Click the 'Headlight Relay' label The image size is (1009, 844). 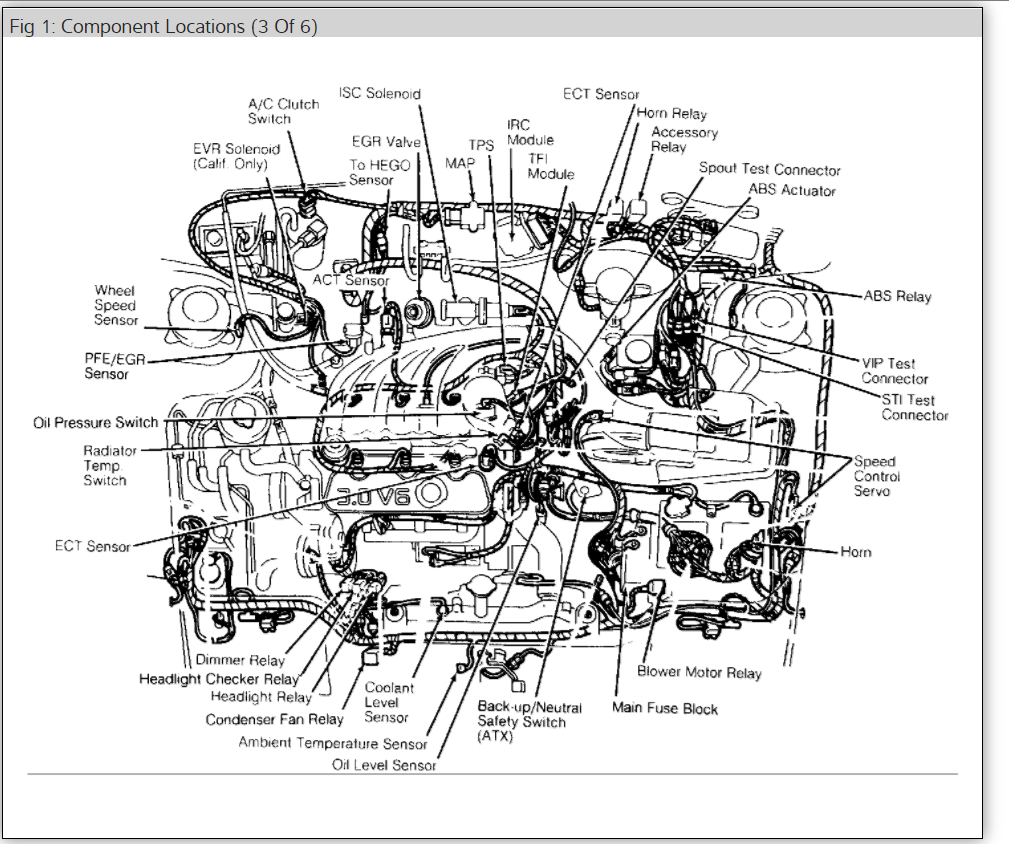click(x=261, y=697)
